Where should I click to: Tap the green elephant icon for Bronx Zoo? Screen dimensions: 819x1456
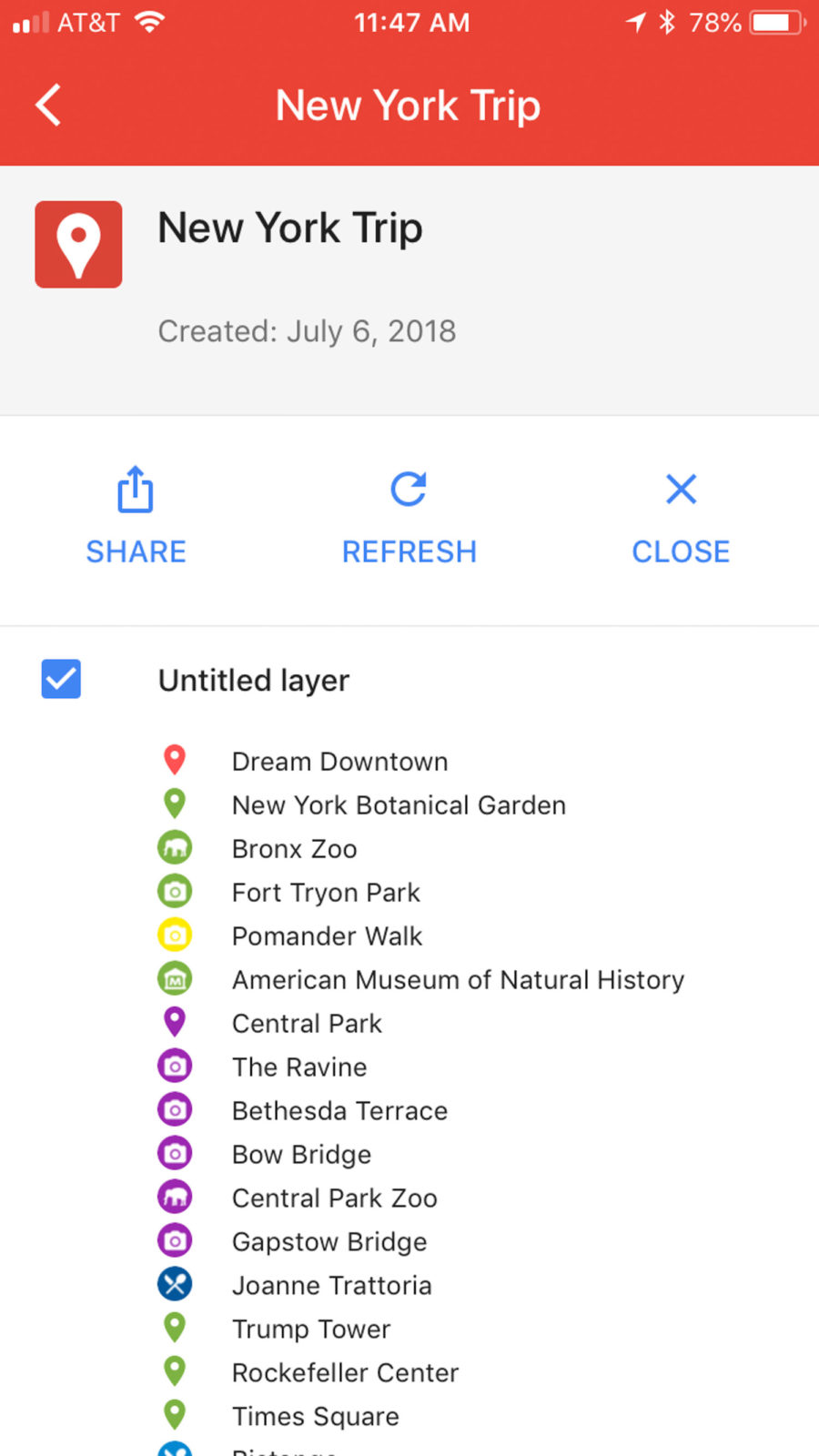[175, 848]
